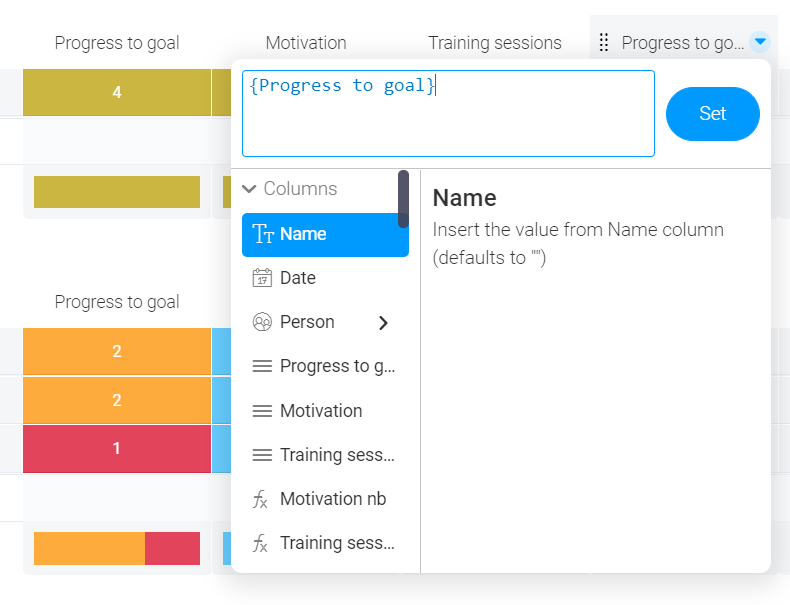Open the formula column header dropdown arrow
Viewport: 790px width, 605px height.
click(x=761, y=42)
